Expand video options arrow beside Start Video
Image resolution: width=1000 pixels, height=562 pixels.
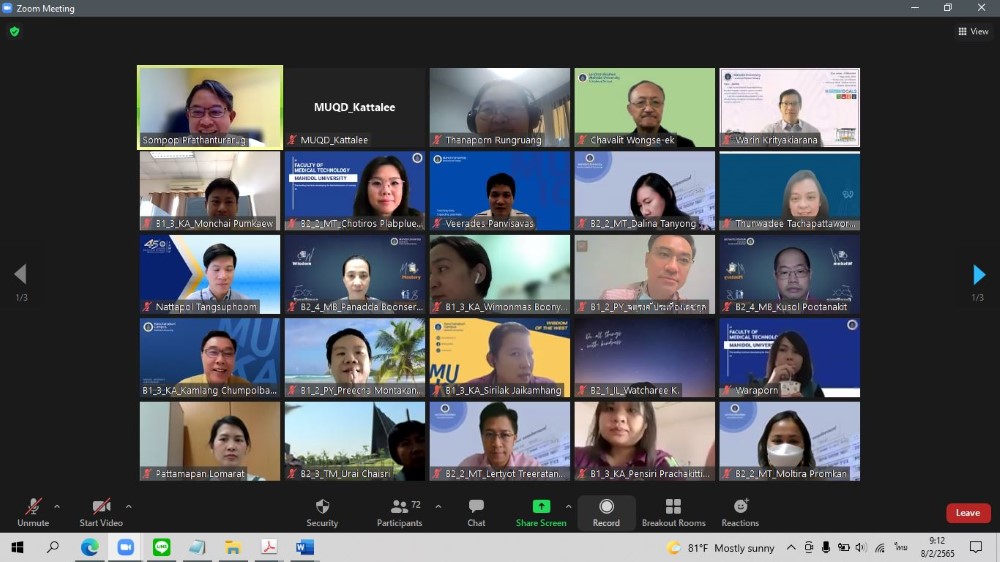[129, 507]
